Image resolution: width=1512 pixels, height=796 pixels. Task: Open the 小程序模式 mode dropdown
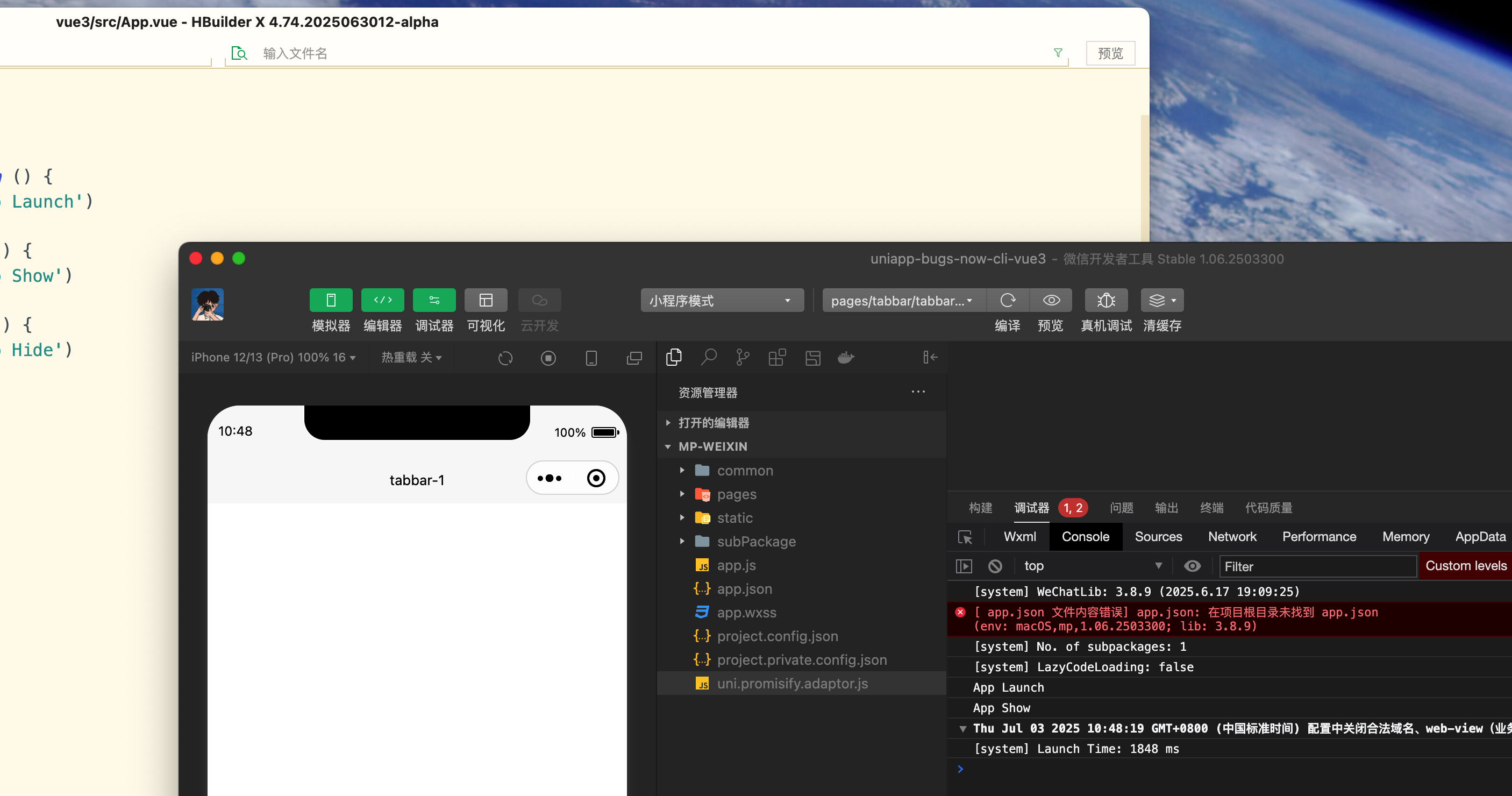point(722,301)
